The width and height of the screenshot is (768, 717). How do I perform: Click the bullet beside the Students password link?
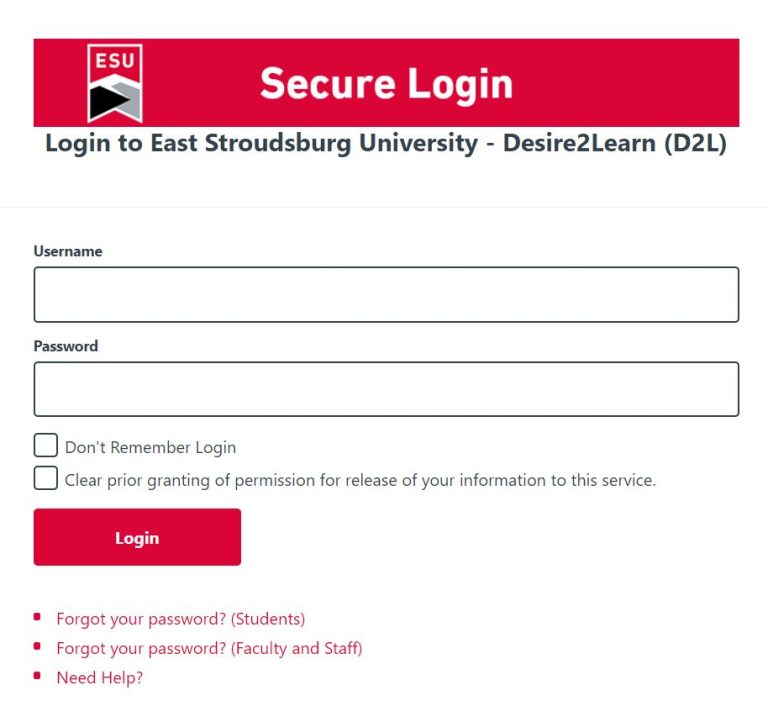(x=37, y=617)
